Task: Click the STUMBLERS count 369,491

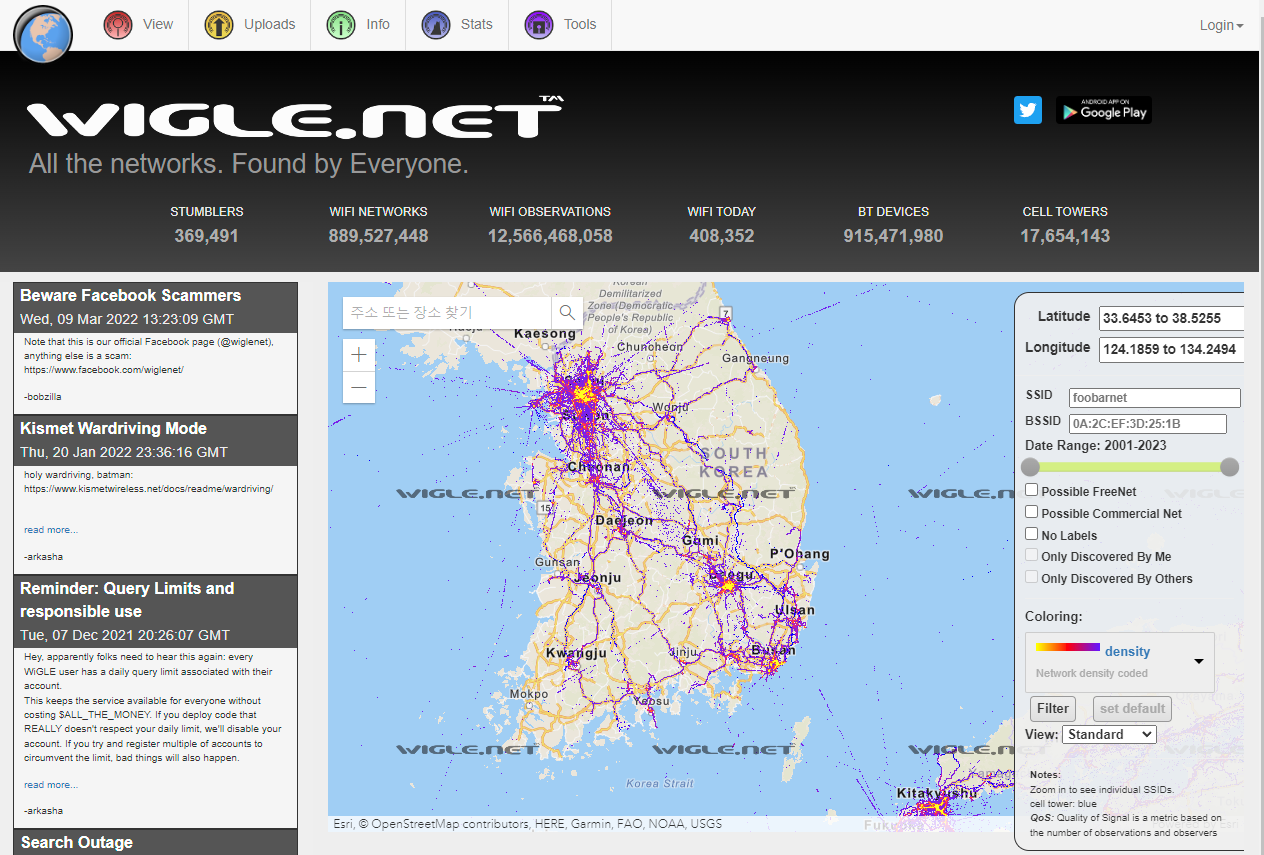Action: coord(207,236)
